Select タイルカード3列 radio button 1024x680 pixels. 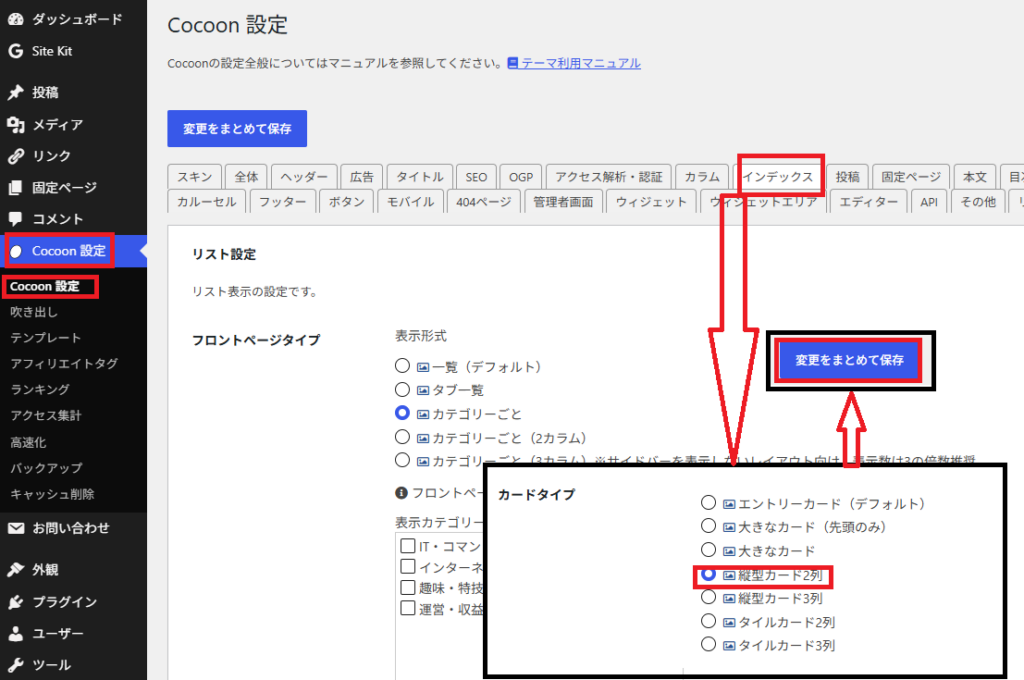(x=709, y=644)
